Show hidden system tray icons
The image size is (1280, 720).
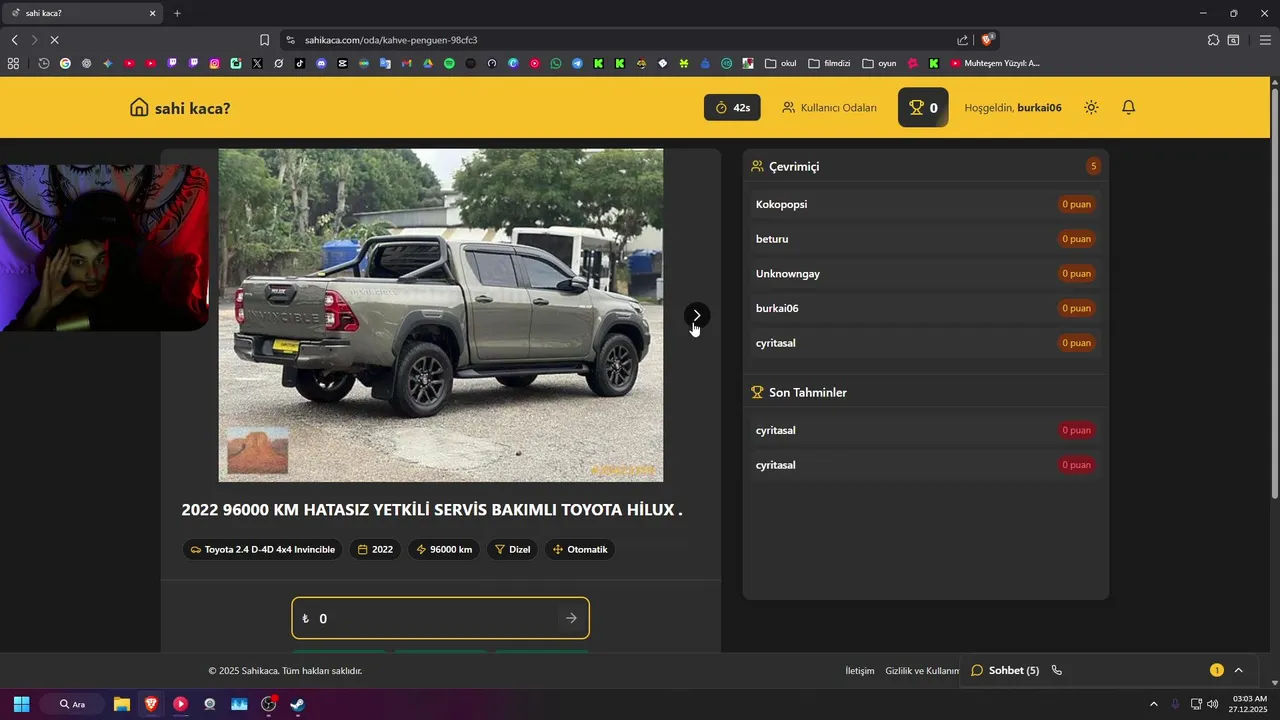[1153, 704]
